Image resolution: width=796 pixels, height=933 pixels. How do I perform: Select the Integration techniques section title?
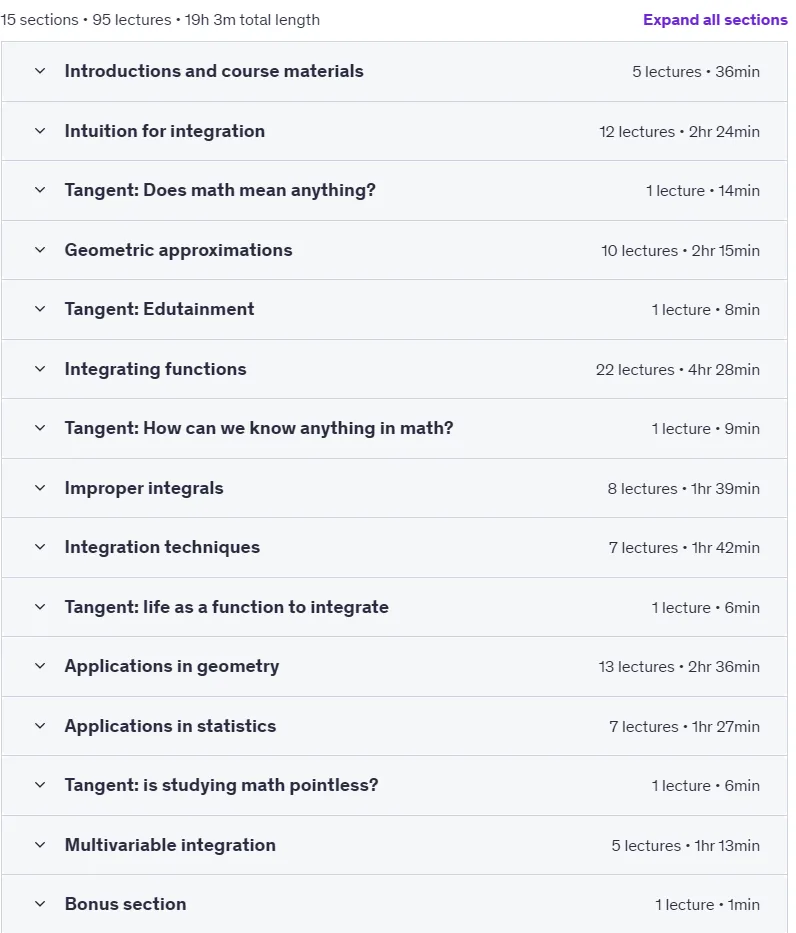[x=162, y=547]
